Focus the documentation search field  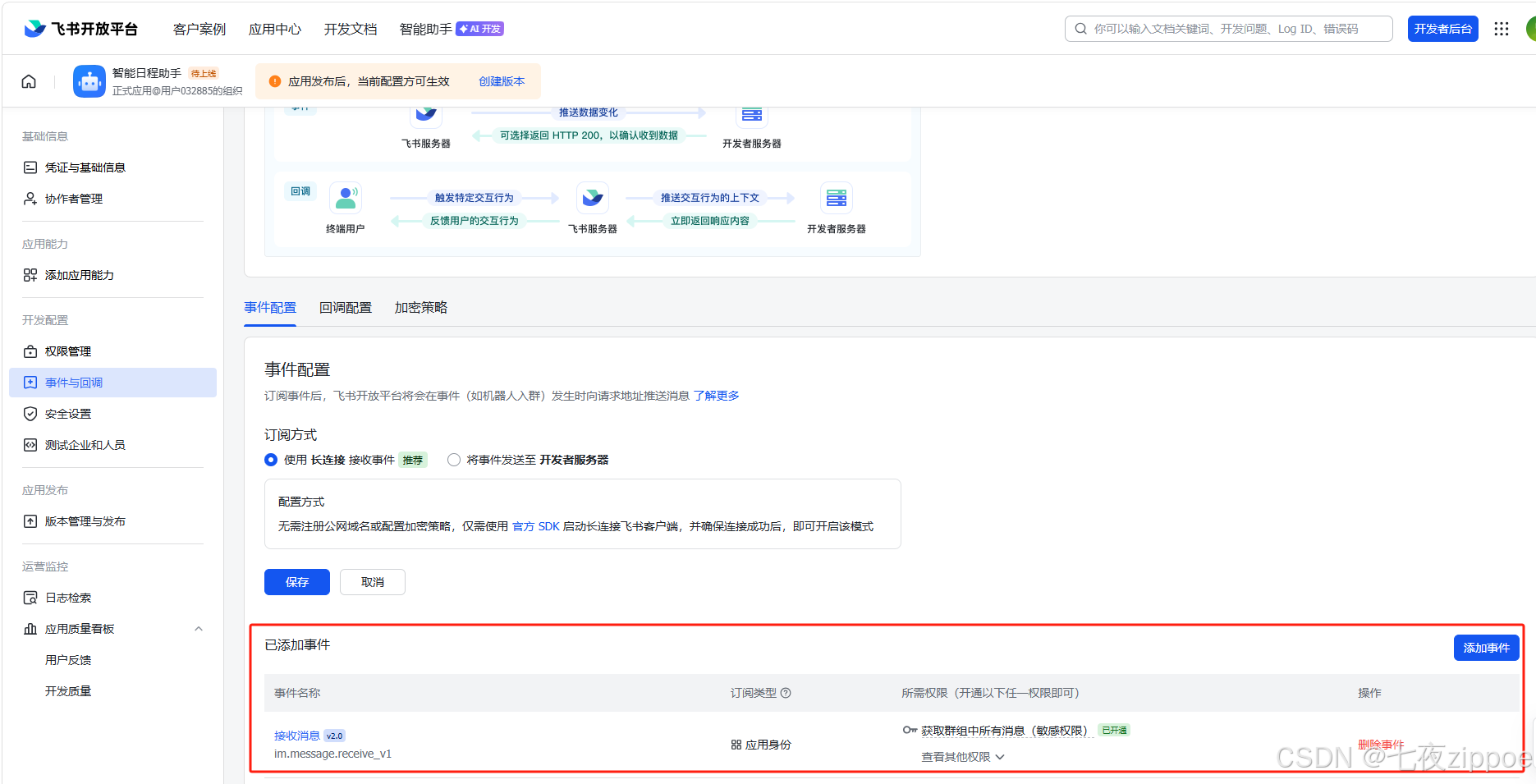1229,29
